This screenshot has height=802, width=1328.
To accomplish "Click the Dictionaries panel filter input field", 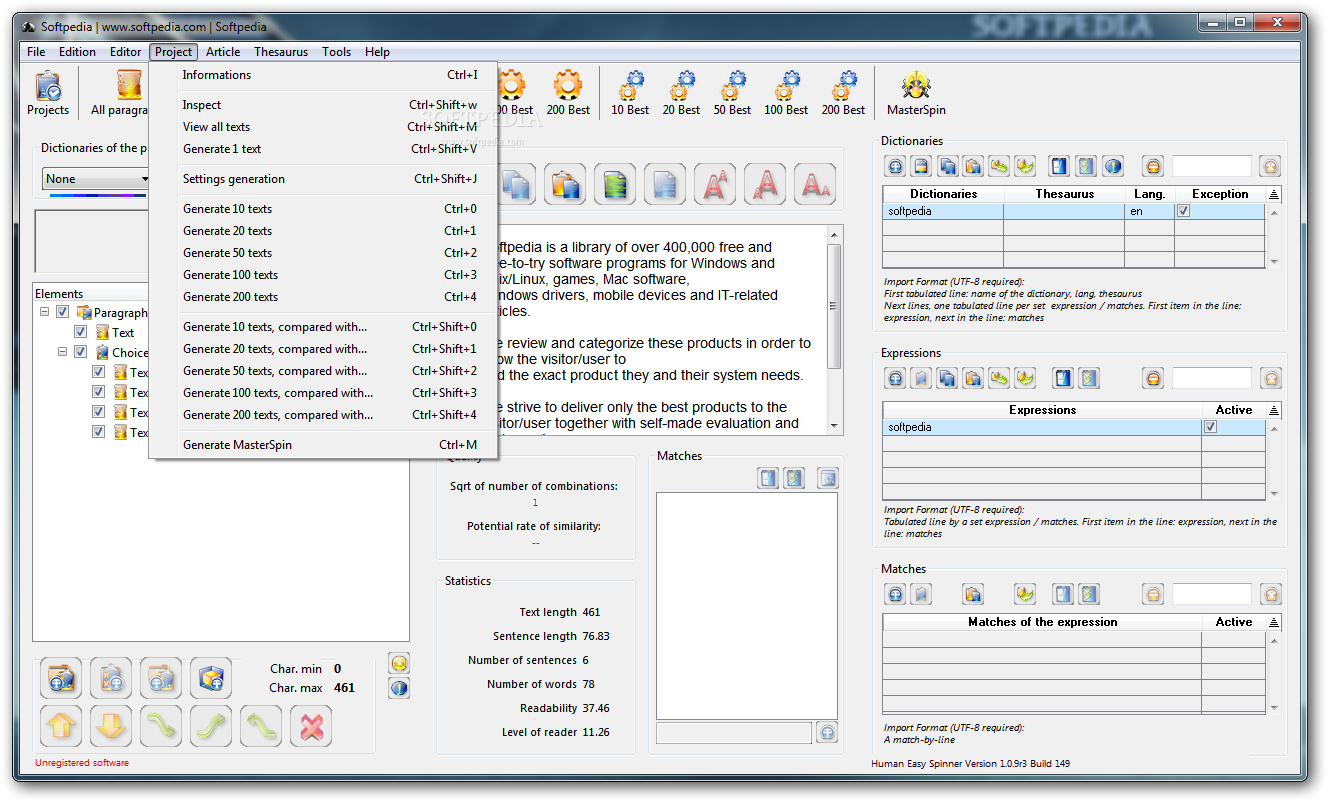I will pos(1211,166).
